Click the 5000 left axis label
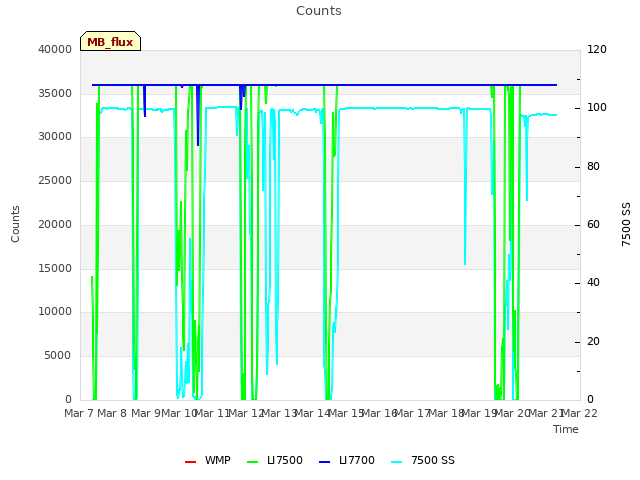This screenshot has height=480, width=640. [58, 356]
